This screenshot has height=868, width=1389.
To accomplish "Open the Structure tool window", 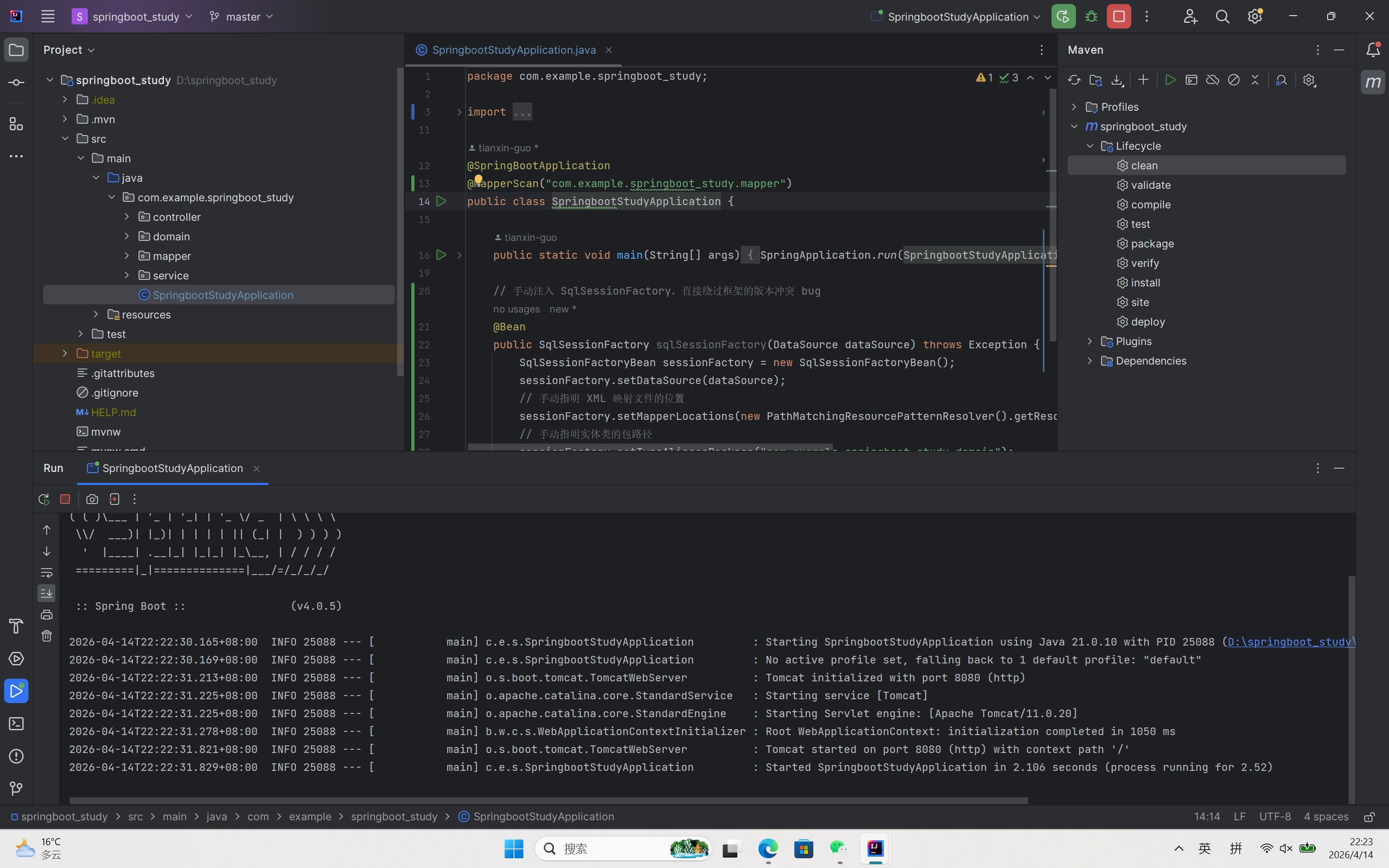I will coord(16,124).
